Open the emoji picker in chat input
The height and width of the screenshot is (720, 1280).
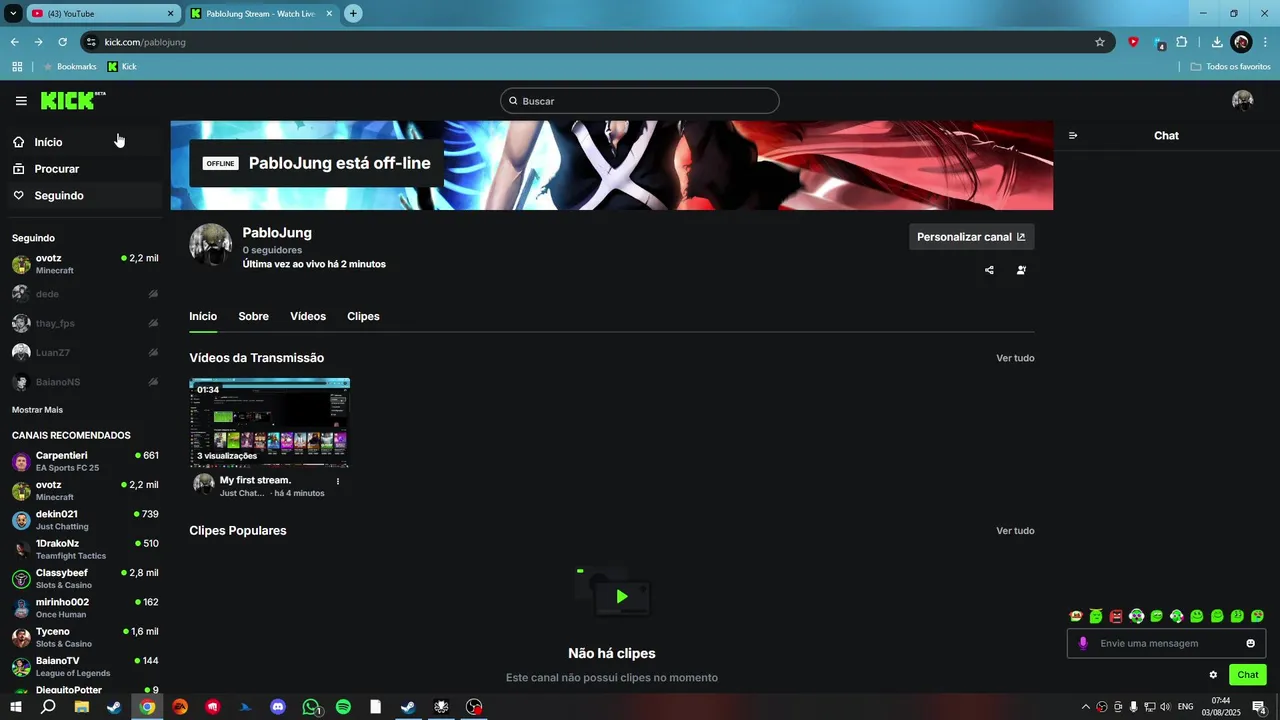[x=1250, y=643]
